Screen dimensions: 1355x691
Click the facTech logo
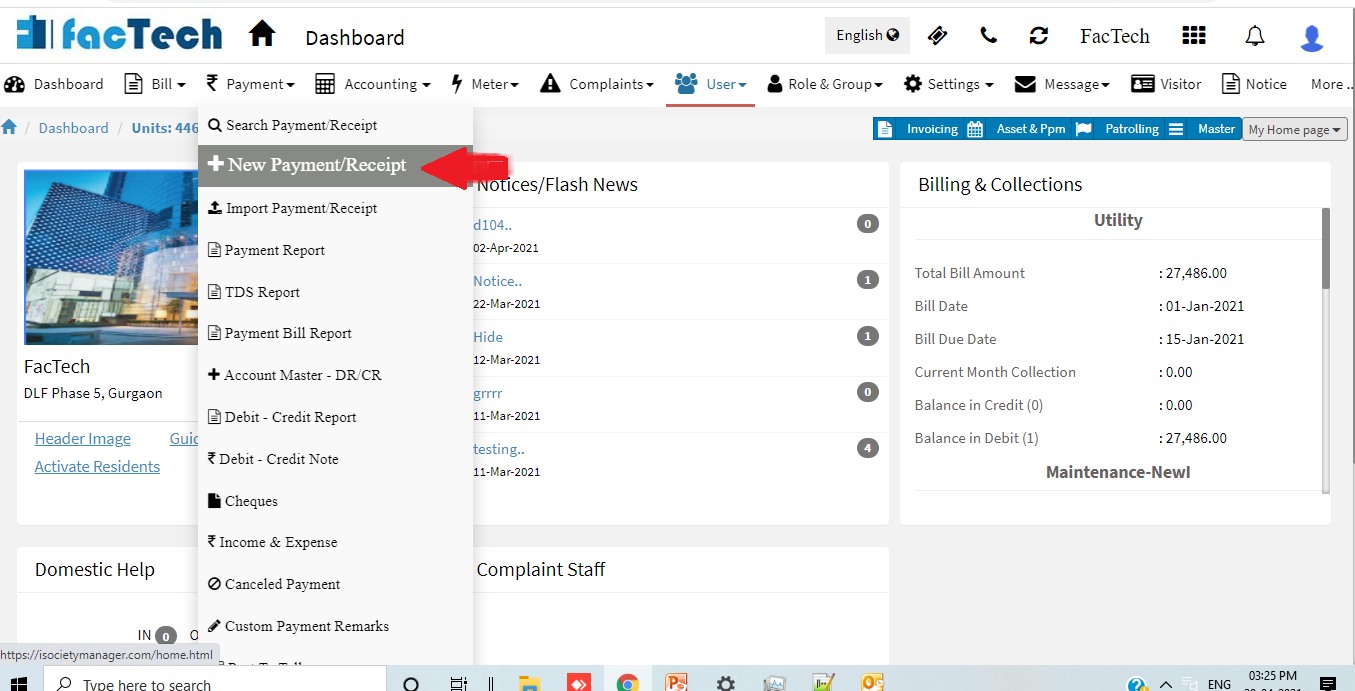[120, 34]
